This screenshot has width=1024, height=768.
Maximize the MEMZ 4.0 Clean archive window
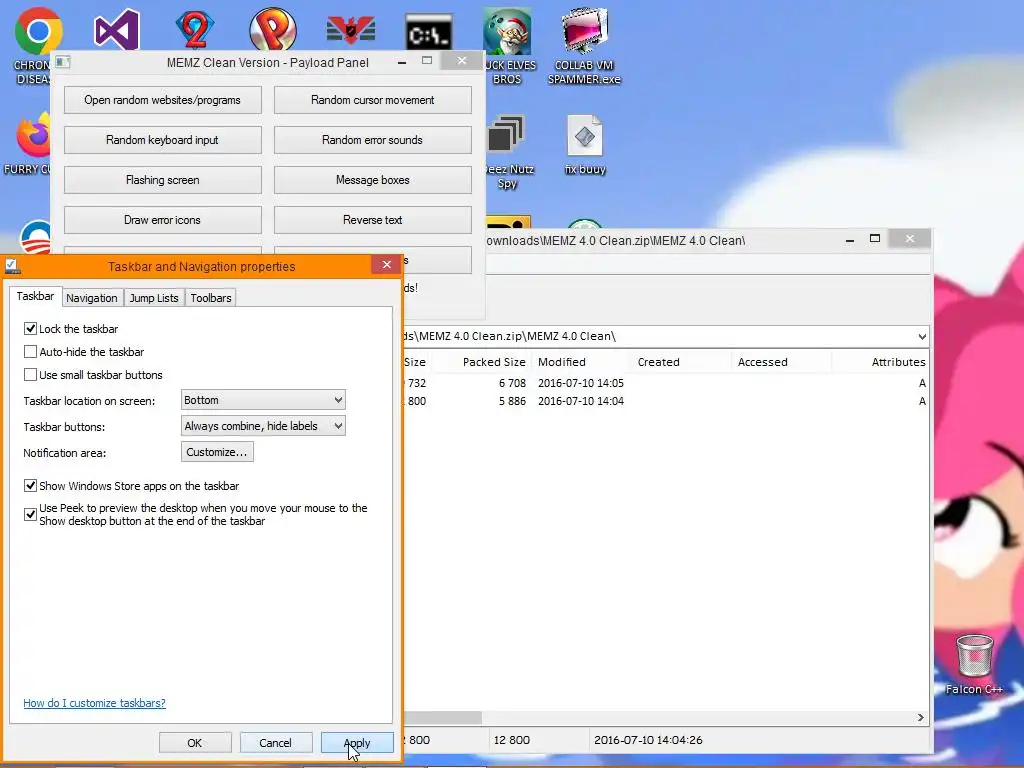click(x=875, y=239)
